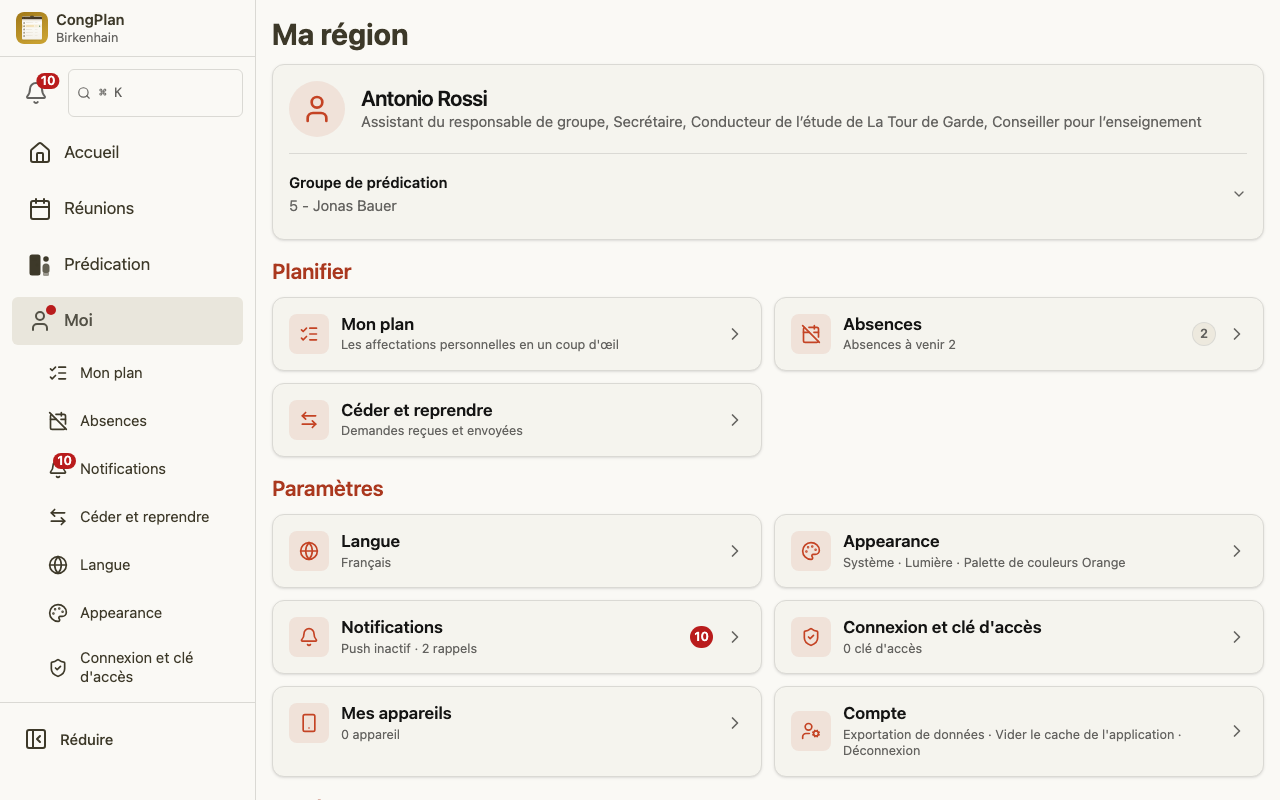Click the bell icon on the Notifications card
The image size is (1280, 800).
point(309,637)
